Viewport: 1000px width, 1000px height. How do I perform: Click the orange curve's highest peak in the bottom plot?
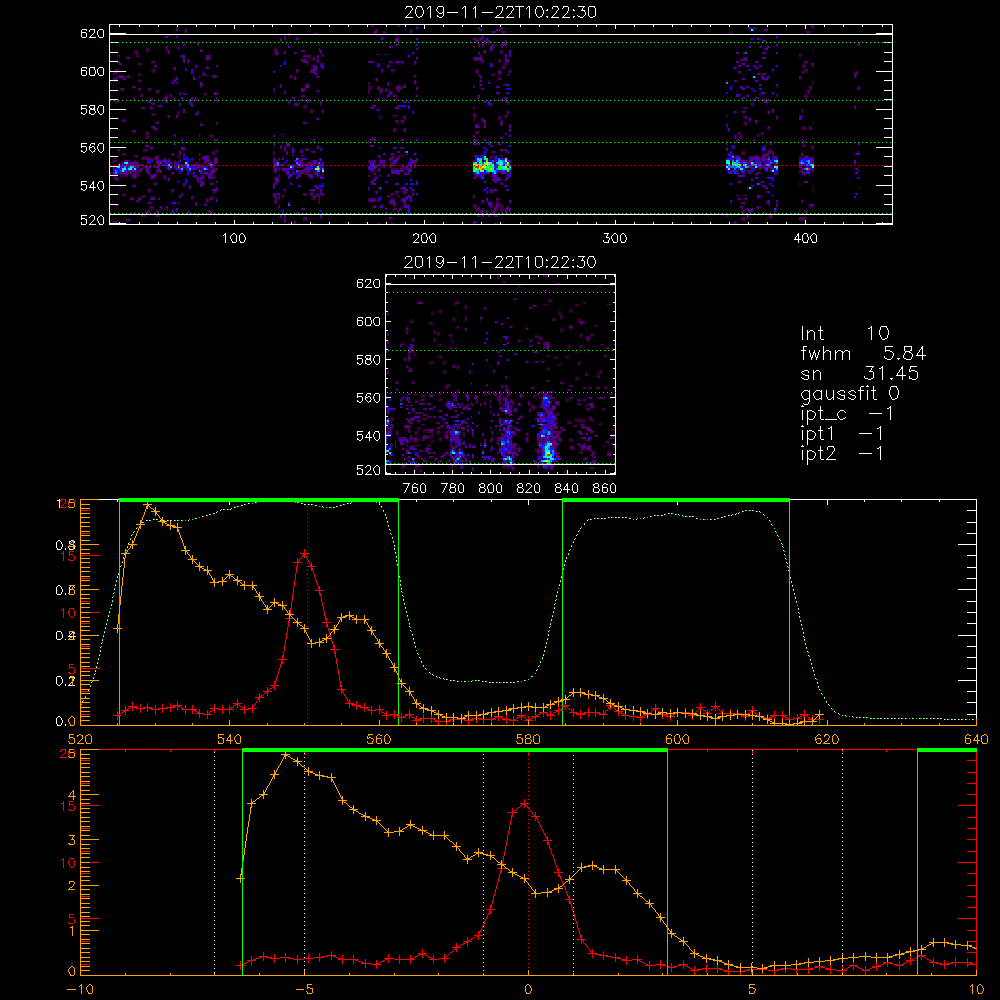[x=285, y=754]
